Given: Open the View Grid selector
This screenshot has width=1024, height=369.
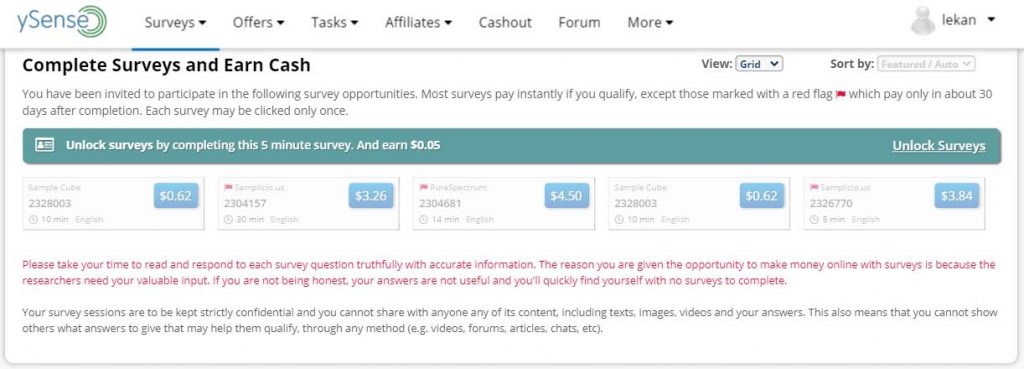Looking at the screenshot, I should [x=759, y=64].
